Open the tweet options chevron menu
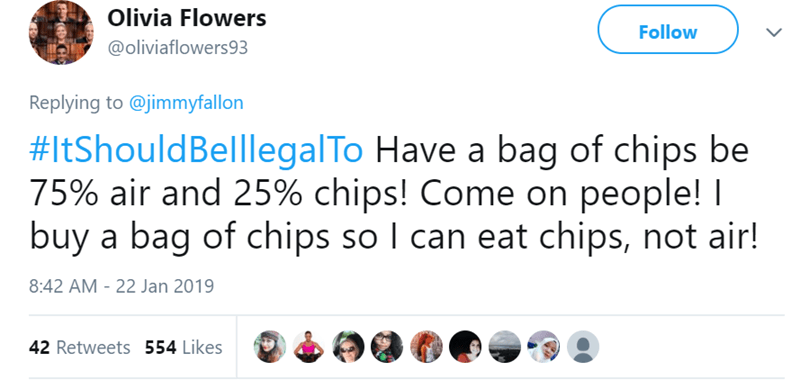The image size is (800, 380). pyautogui.click(x=774, y=32)
